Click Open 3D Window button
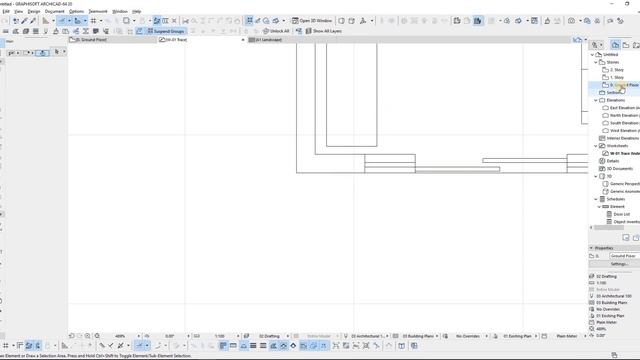The image size is (640, 360). click(312, 20)
